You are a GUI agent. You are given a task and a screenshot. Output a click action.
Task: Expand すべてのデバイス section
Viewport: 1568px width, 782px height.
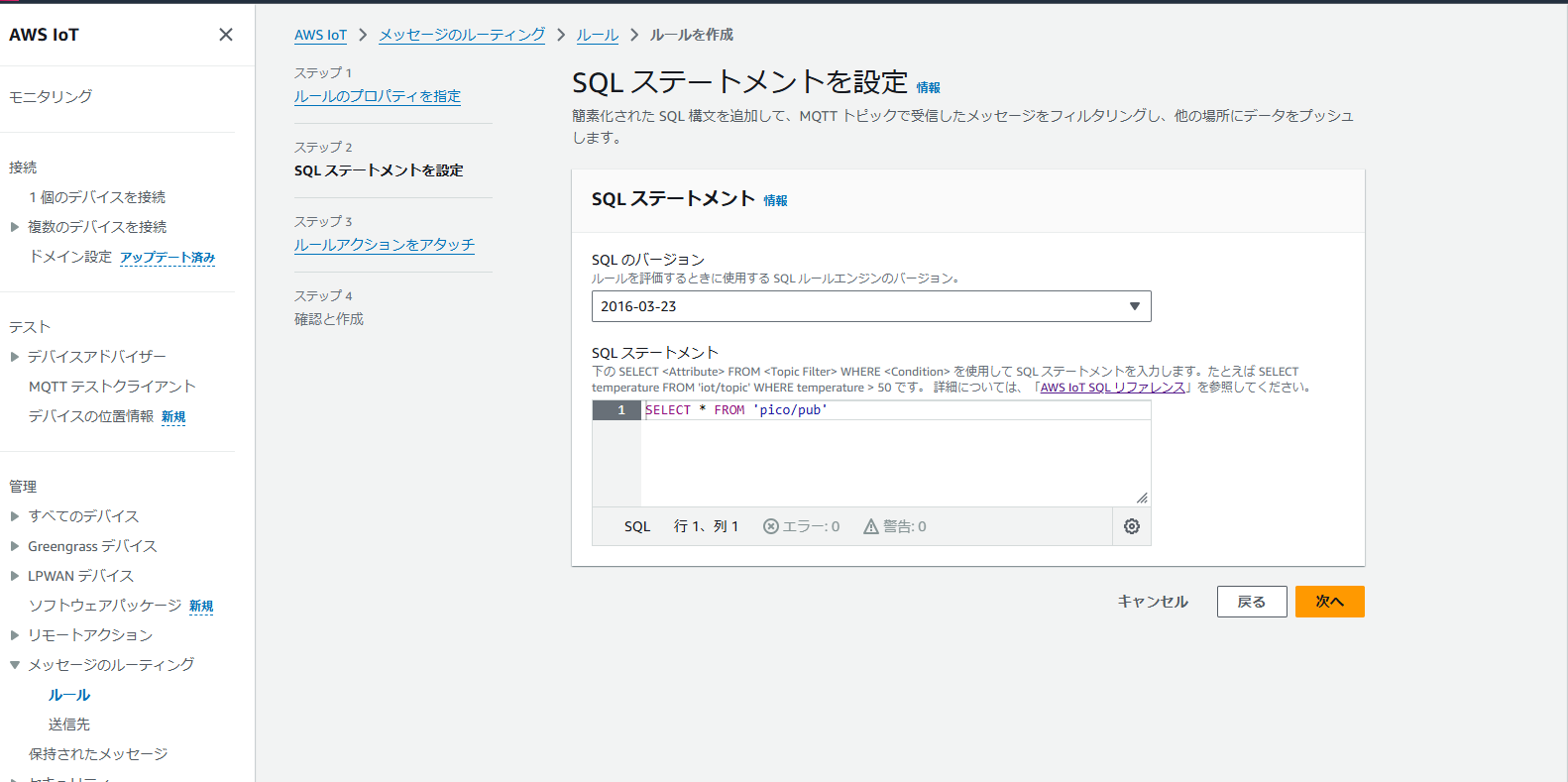(15, 516)
